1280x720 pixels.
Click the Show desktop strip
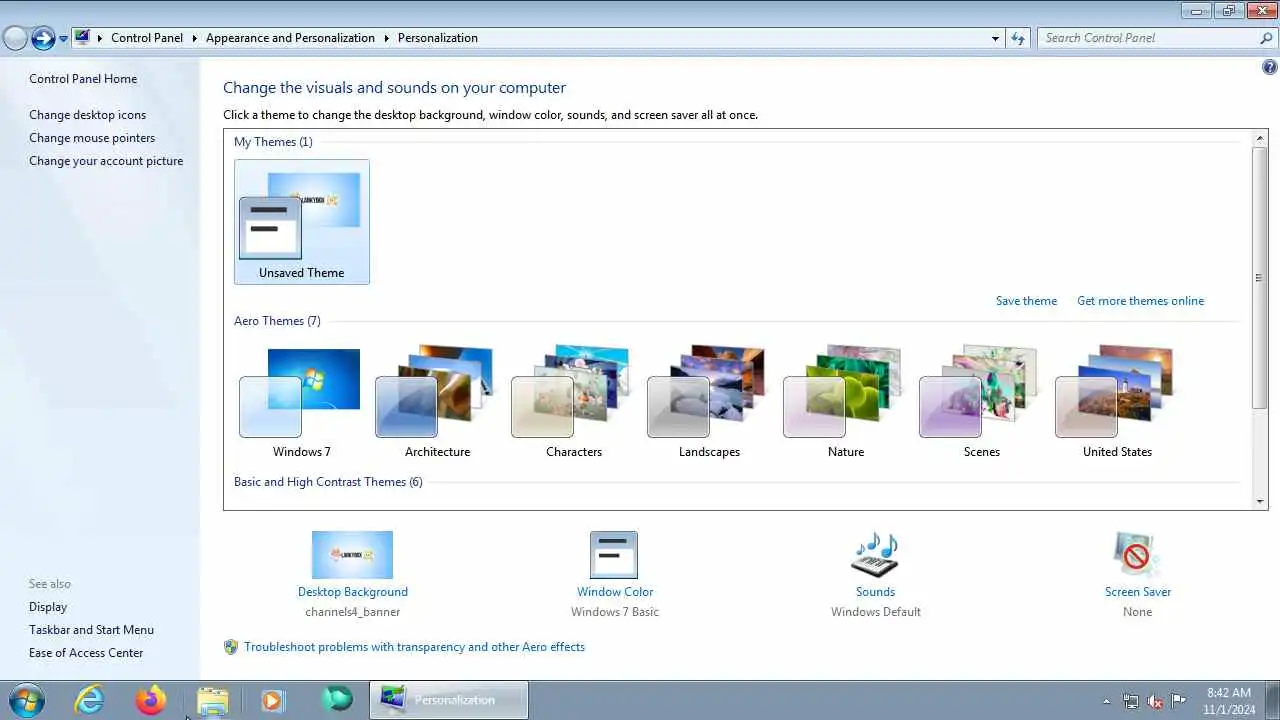tap(1272, 700)
